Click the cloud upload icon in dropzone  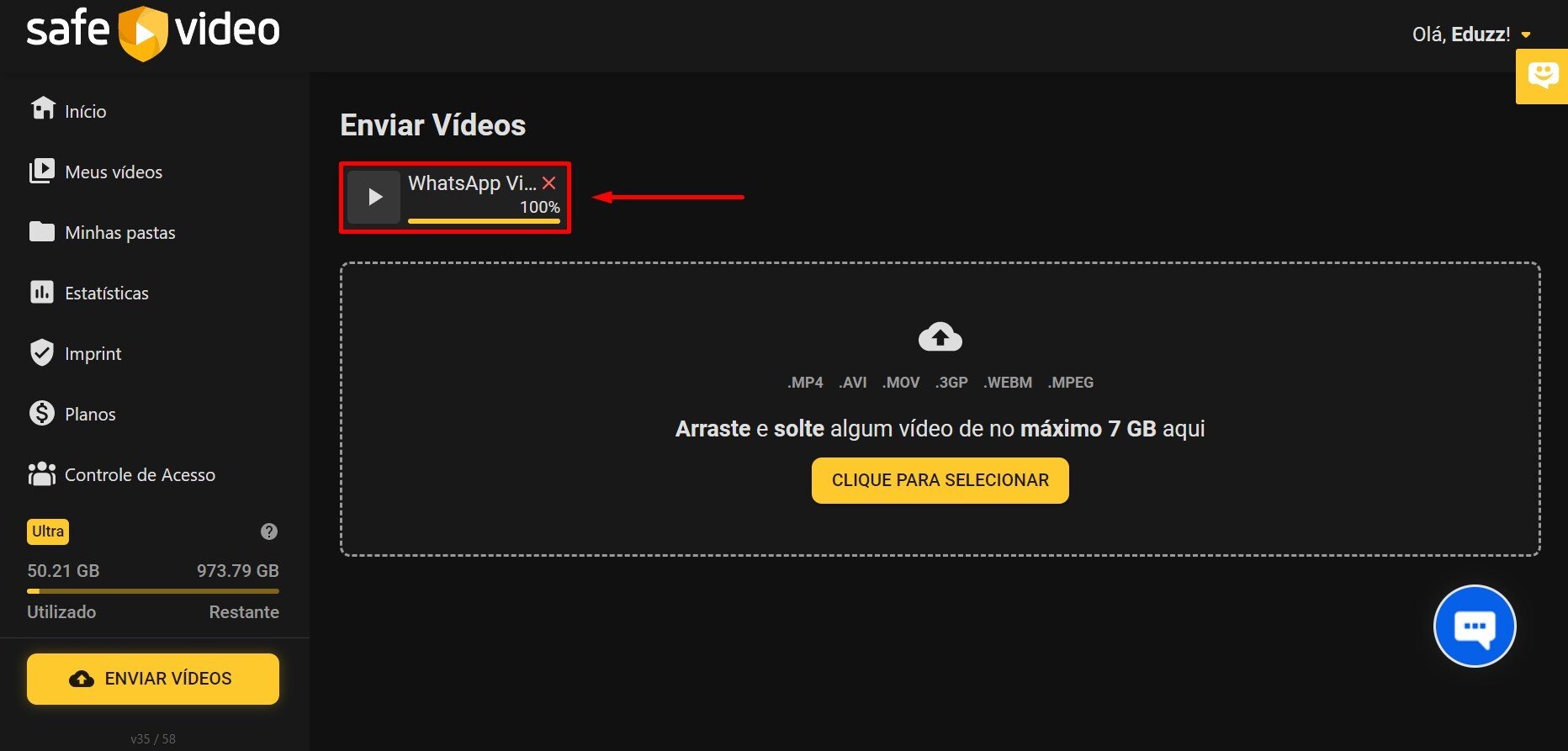[x=940, y=337]
